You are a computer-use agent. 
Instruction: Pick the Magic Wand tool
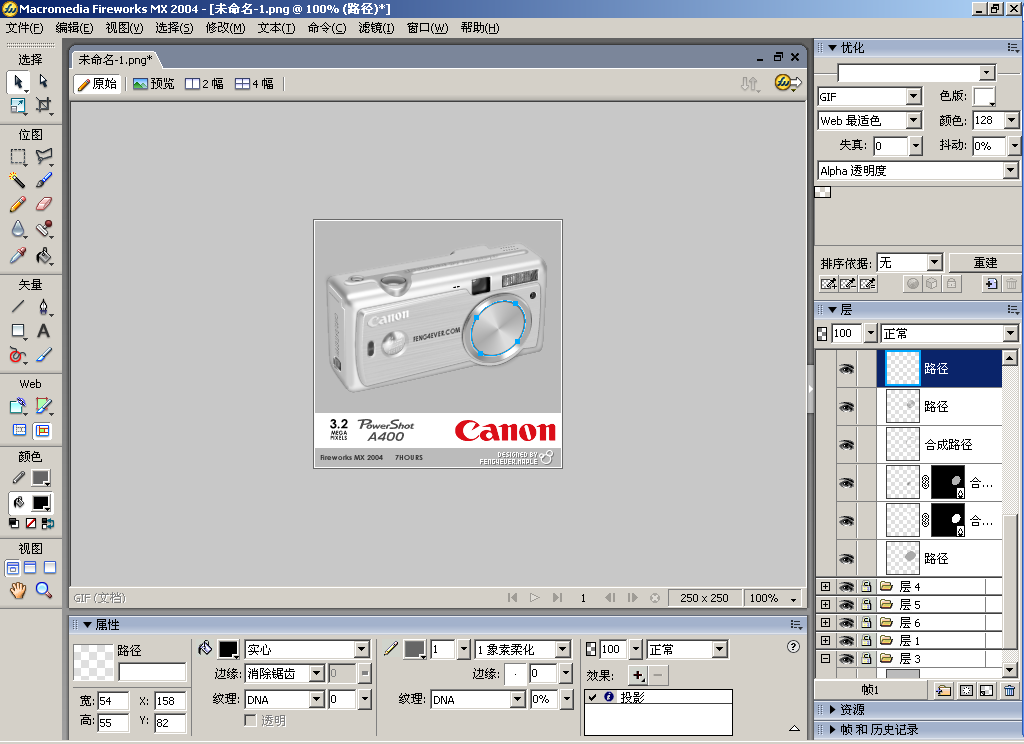(18, 180)
